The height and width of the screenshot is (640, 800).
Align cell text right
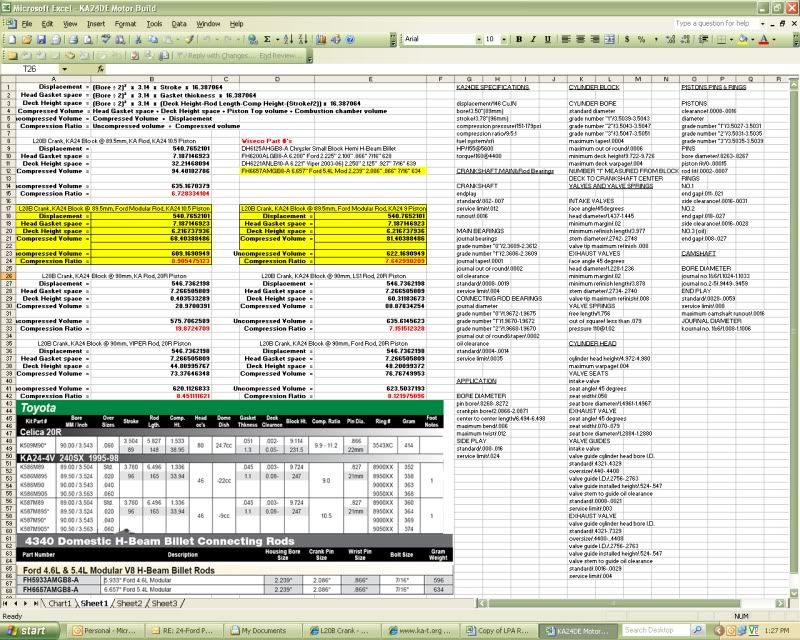point(595,39)
